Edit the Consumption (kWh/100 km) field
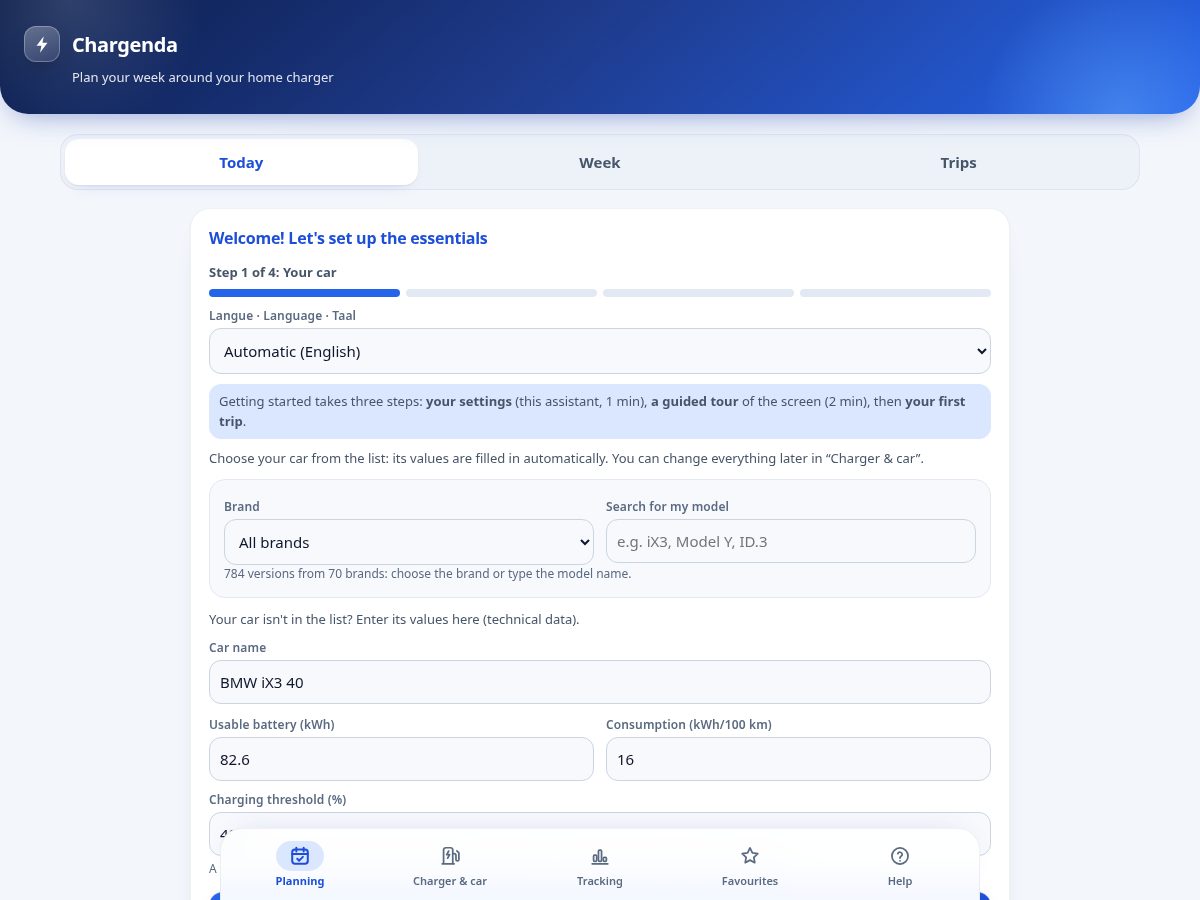 pyautogui.click(x=798, y=759)
